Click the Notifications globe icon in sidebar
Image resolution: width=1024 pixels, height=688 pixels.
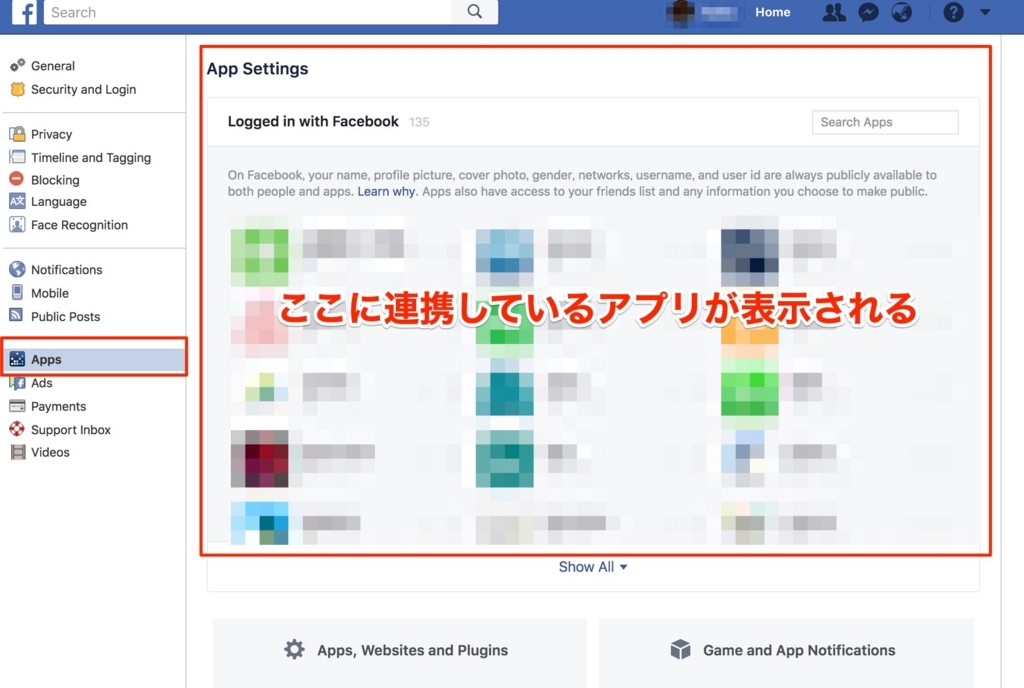click(x=18, y=269)
